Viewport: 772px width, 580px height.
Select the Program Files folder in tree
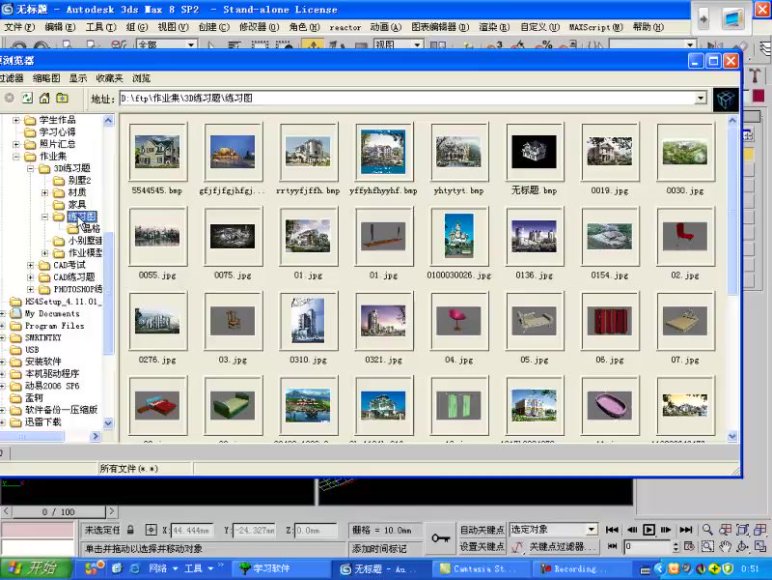(54, 325)
